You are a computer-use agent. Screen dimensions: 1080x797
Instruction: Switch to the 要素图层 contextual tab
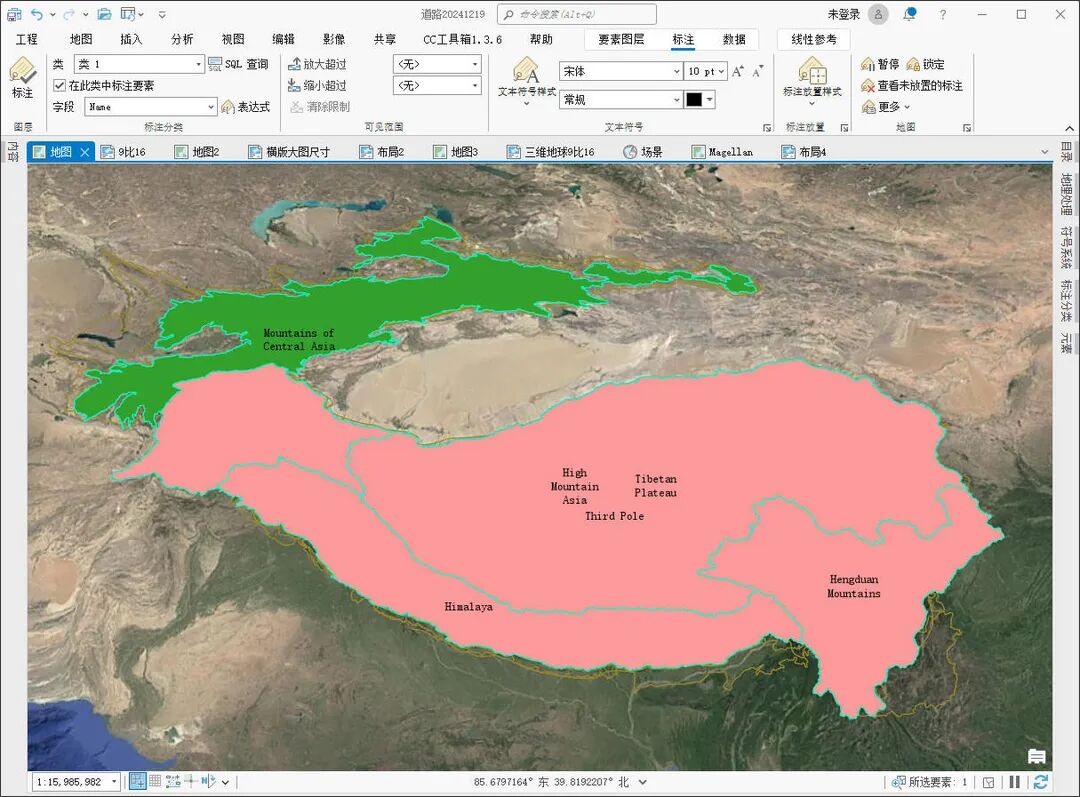621,39
